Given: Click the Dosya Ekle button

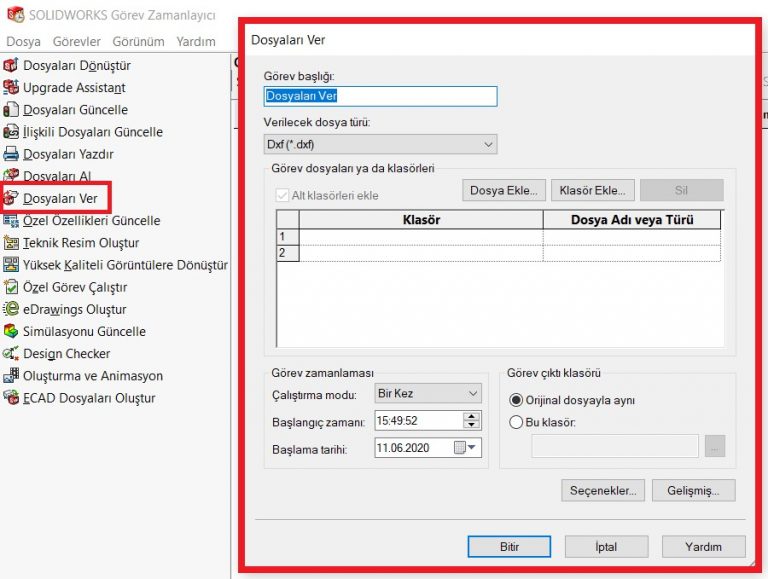Looking at the screenshot, I should 505,190.
